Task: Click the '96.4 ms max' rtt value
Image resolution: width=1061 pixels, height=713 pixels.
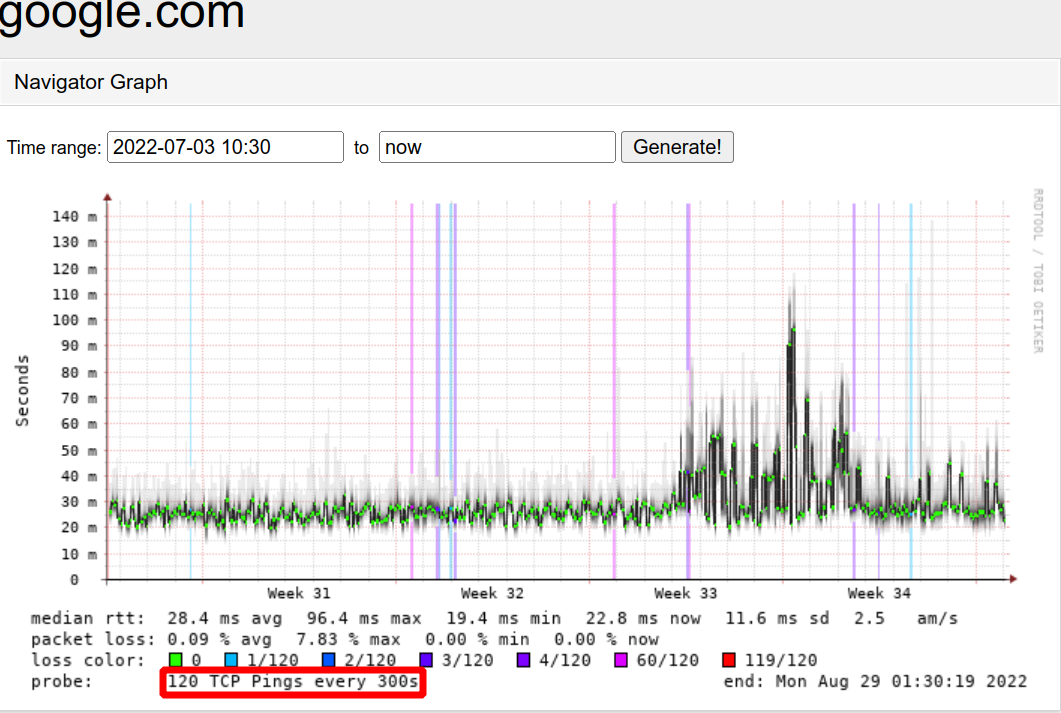Action: [364, 618]
